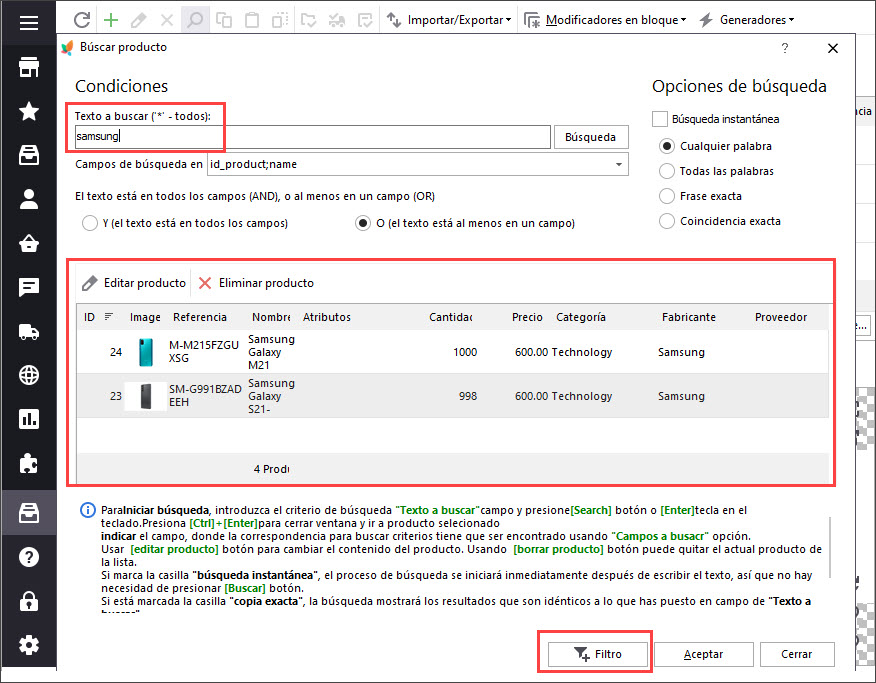Sort by Cantidad column header
This screenshot has width=876, height=683.
click(x=450, y=317)
